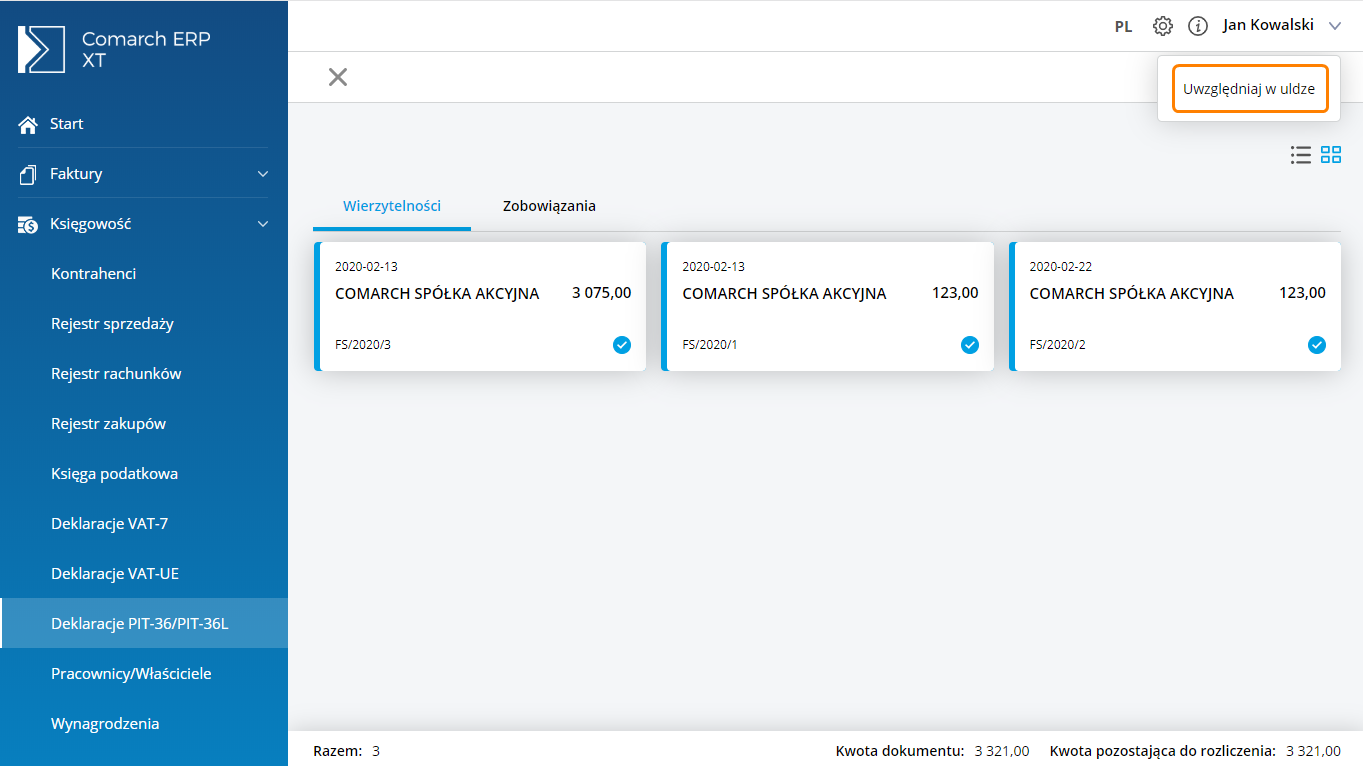The width and height of the screenshot is (1363, 766).
Task: Click the Start home icon
Action: [28, 125]
